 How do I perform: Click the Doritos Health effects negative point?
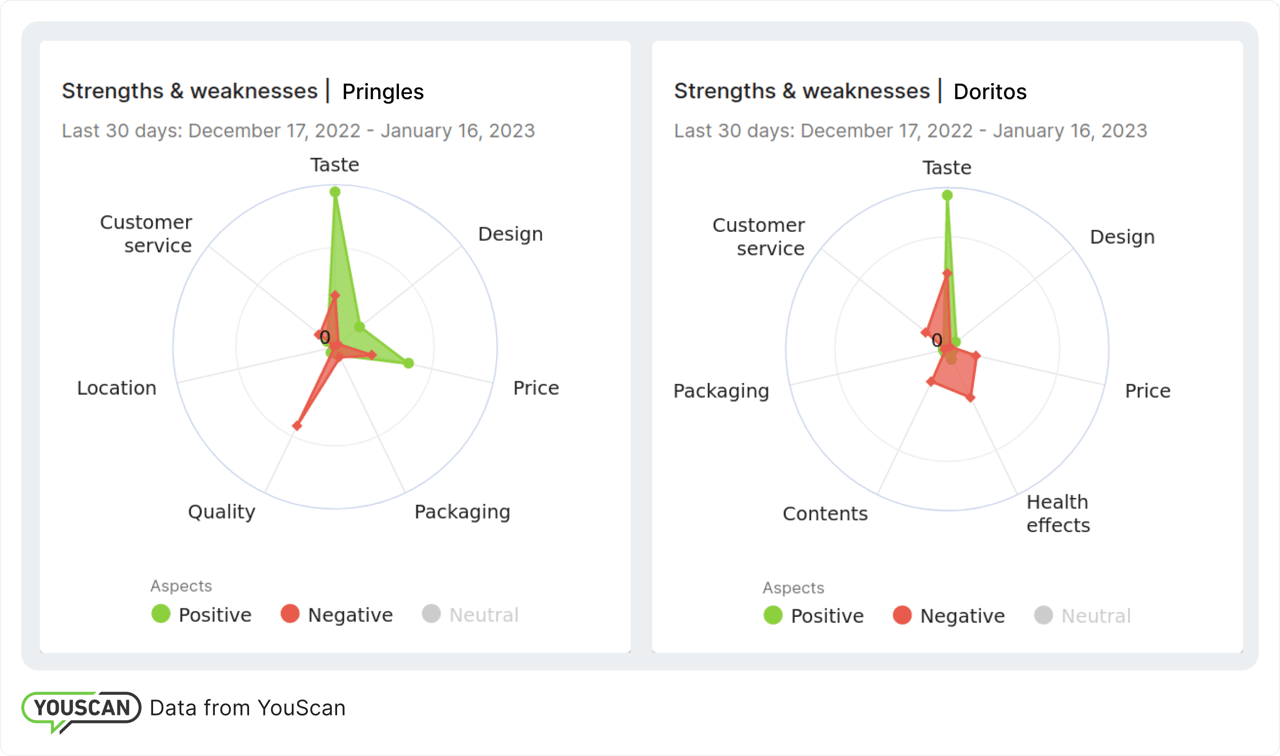pyautogui.click(x=970, y=398)
